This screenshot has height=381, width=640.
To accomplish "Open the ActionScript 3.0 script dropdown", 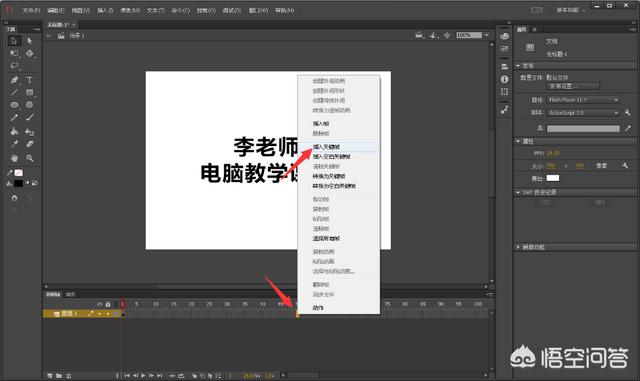I will pyautogui.click(x=583, y=113).
